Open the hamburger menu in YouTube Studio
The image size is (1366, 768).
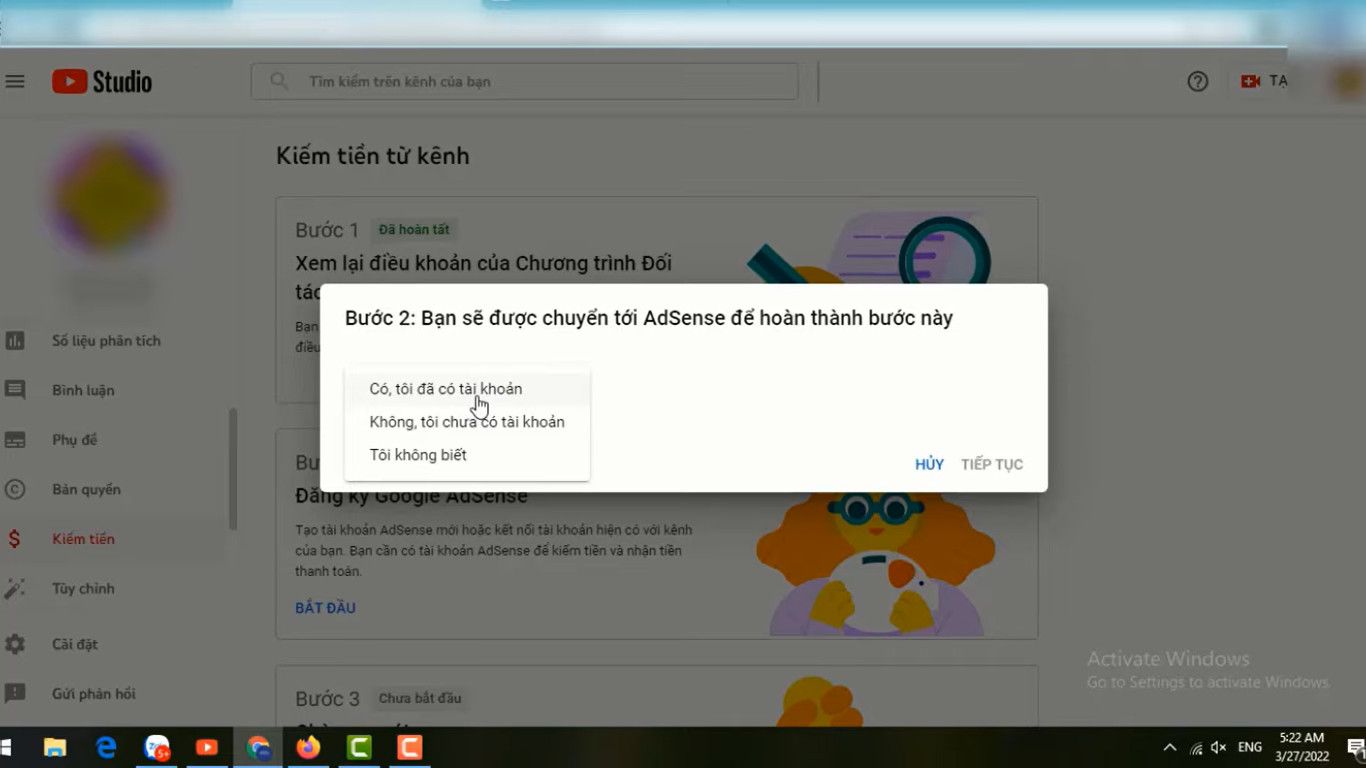click(15, 81)
